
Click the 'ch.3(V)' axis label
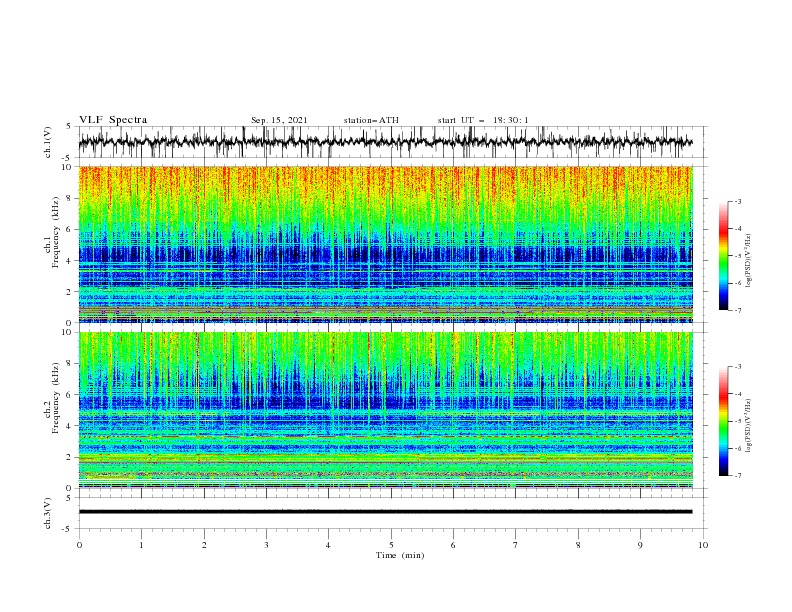48,513
